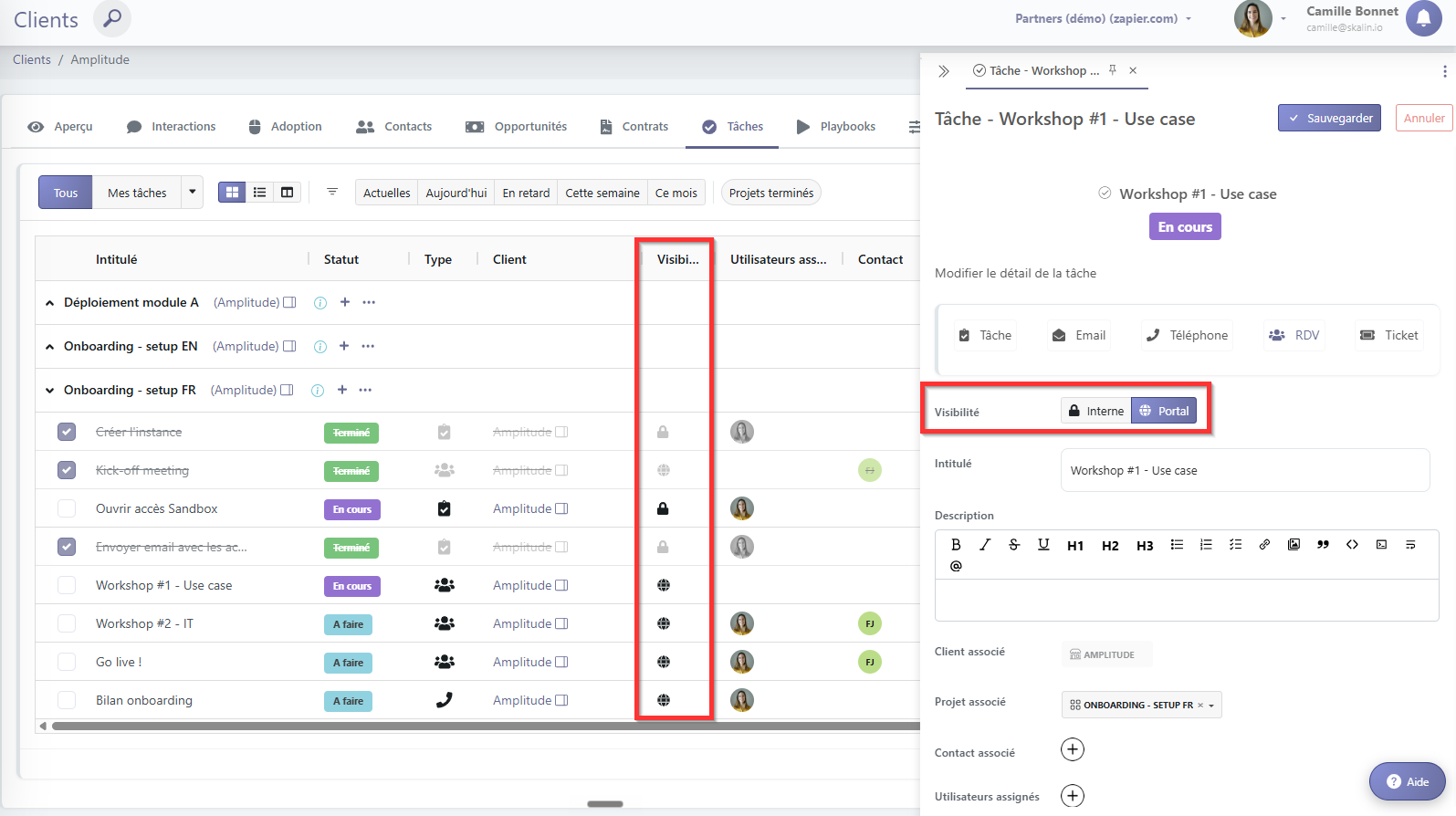1456x816 pixels.
Task: Open the Aide help button
Action: pos(1408,781)
